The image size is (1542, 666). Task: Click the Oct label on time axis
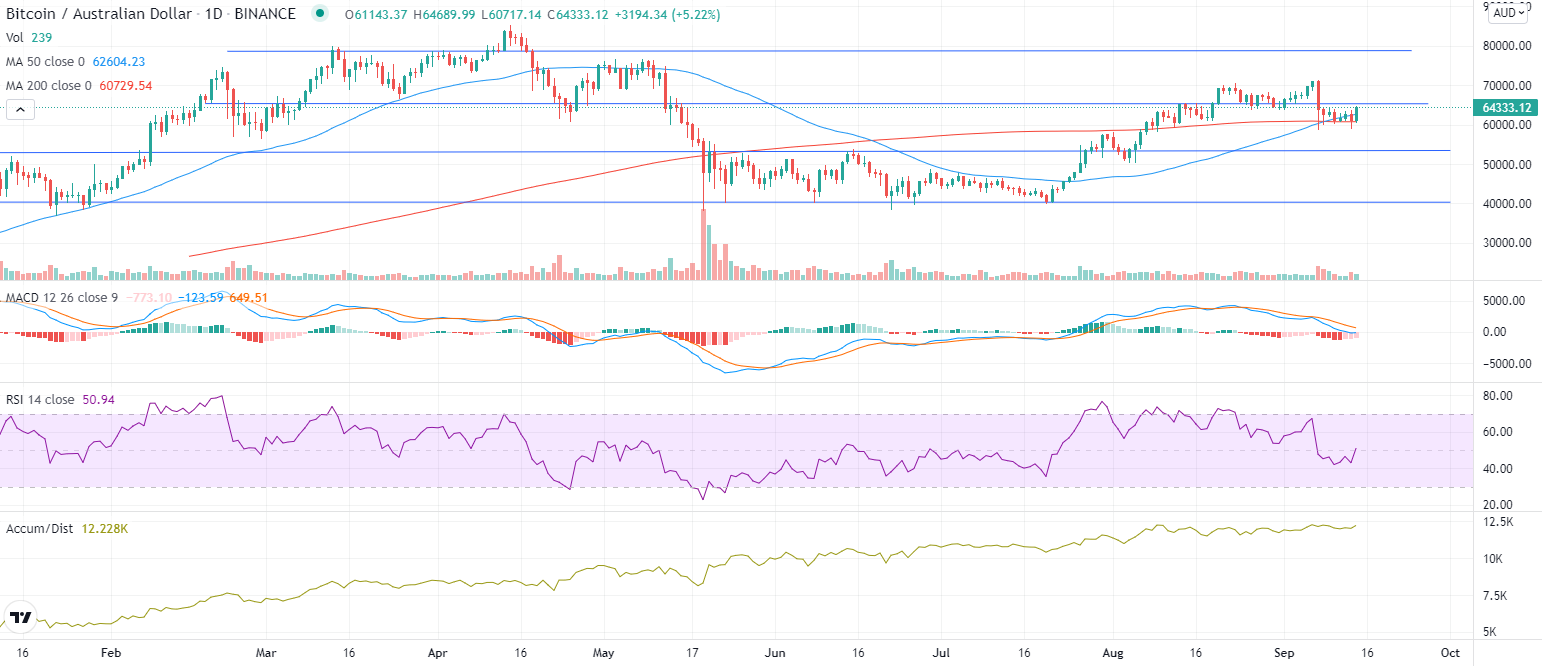[1452, 651]
